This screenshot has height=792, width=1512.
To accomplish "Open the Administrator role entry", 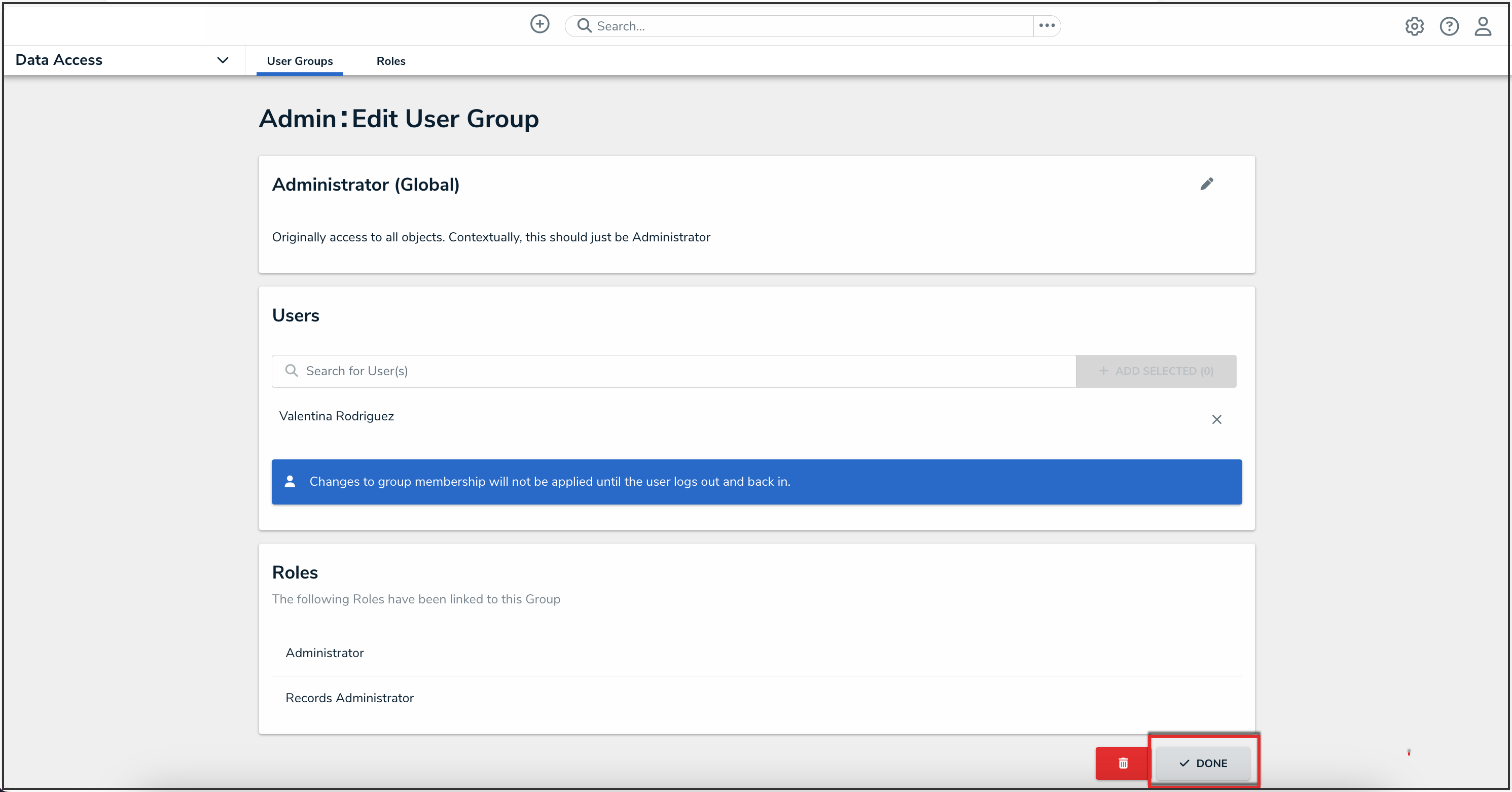I will 325,653.
